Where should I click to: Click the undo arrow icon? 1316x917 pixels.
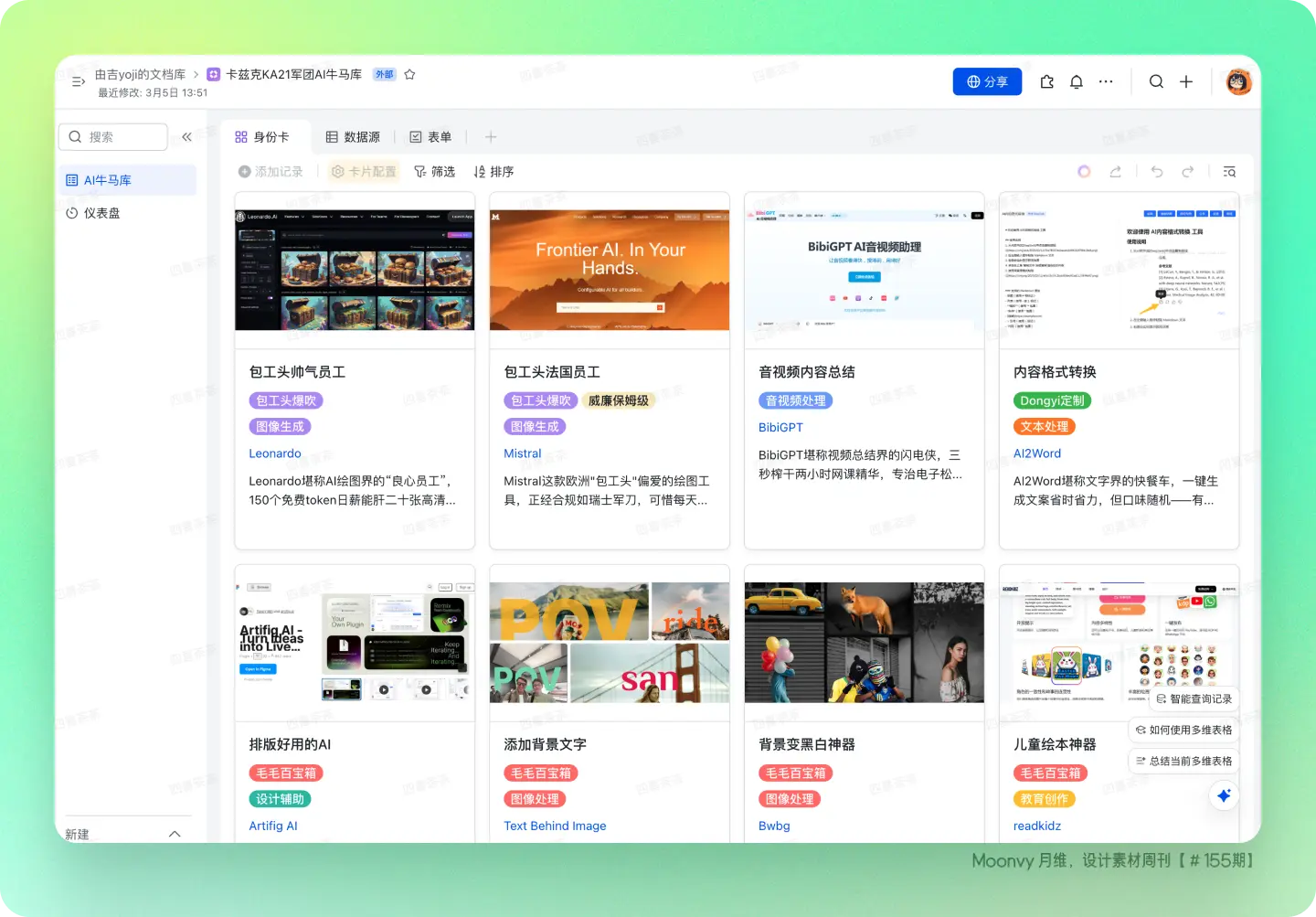click(x=1157, y=172)
